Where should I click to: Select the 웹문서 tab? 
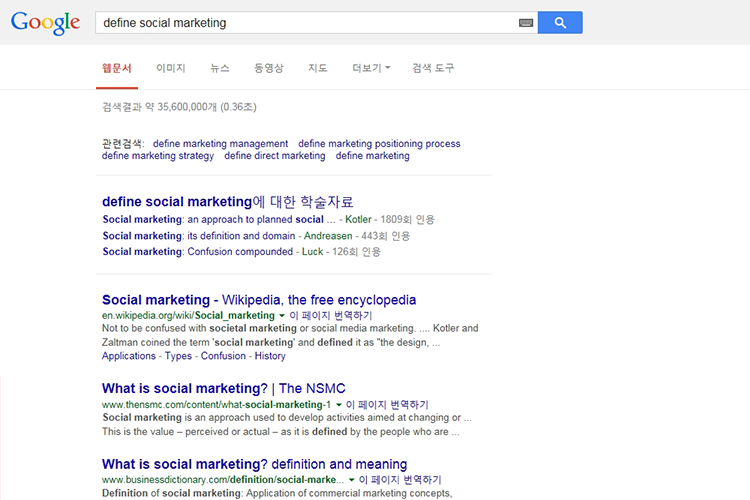[117, 68]
